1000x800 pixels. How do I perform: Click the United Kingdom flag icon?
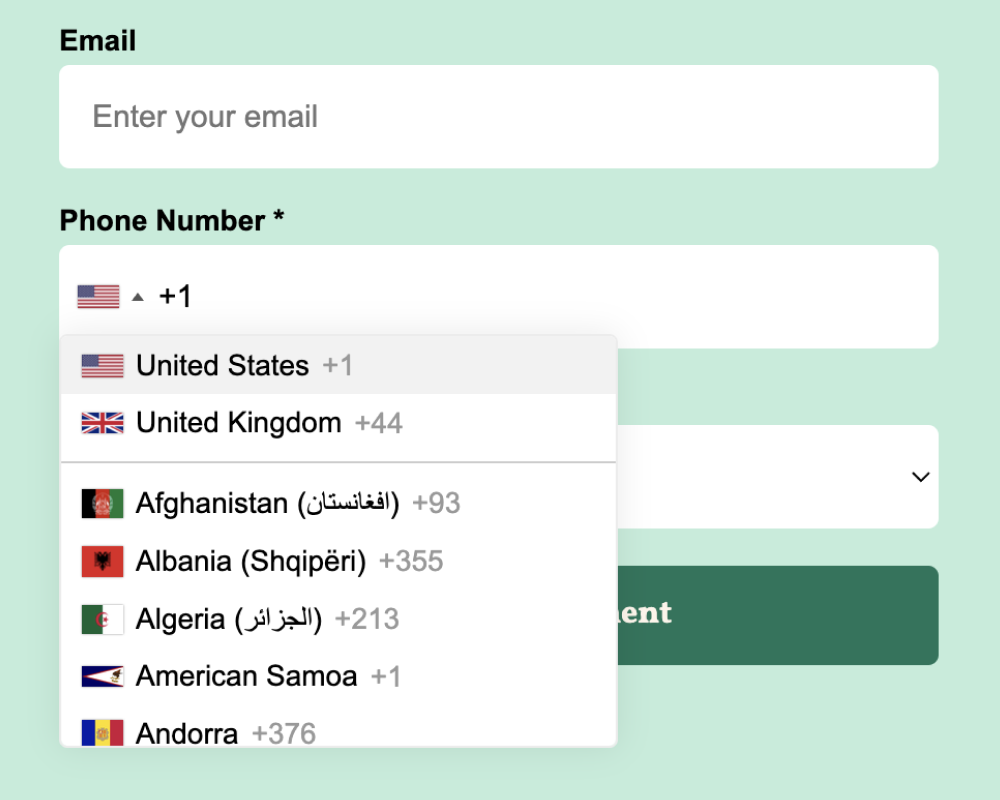(102, 423)
